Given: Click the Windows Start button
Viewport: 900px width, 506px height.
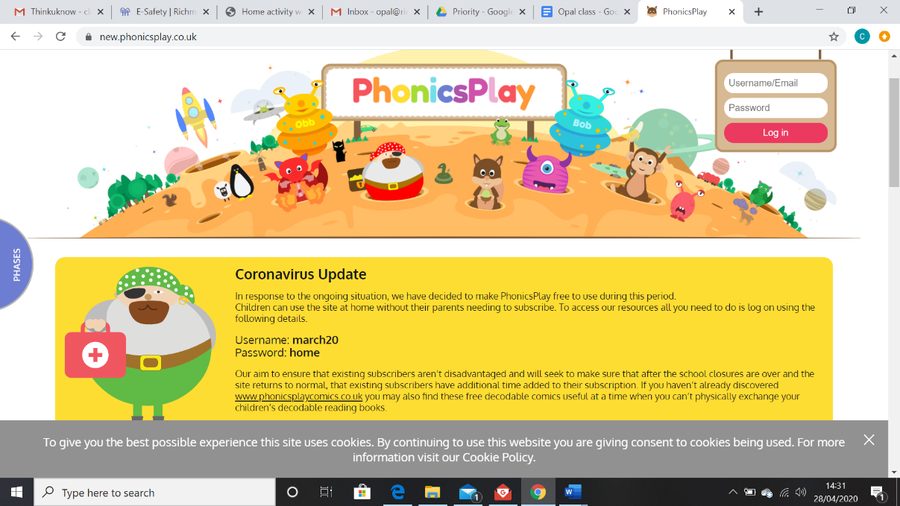Looking at the screenshot, I should click(x=17, y=492).
